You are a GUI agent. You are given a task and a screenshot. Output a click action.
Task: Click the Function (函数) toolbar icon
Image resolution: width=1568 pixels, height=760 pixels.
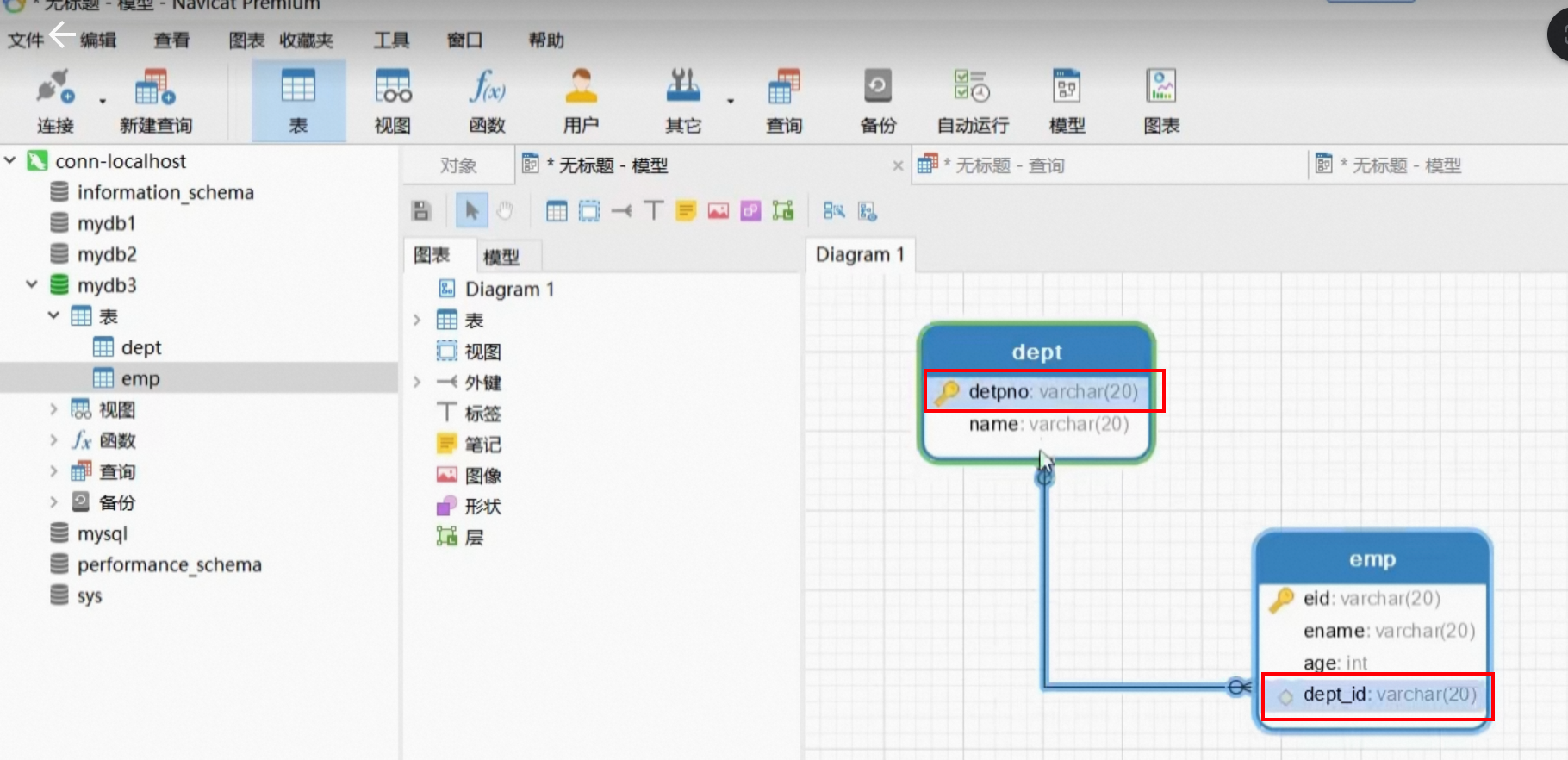pos(488,101)
